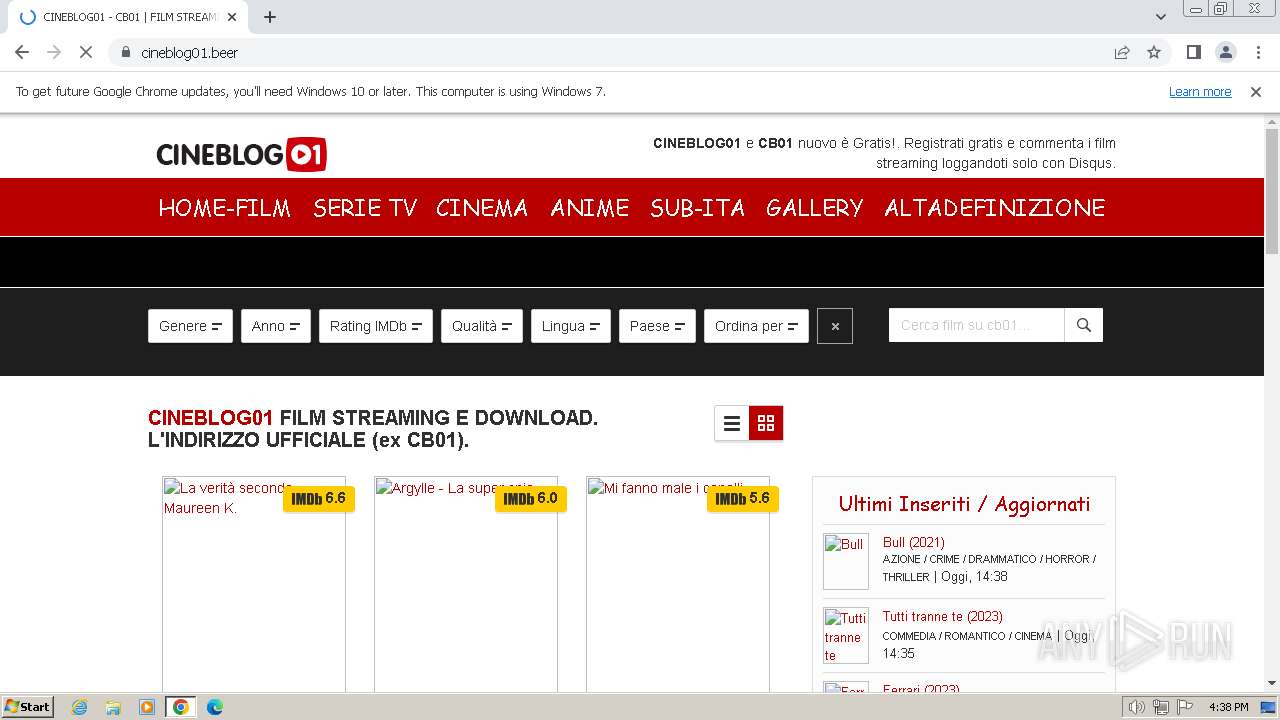Open the ALTADEFINIZIONE menu item
The image size is (1280, 720).
click(x=995, y=208)
